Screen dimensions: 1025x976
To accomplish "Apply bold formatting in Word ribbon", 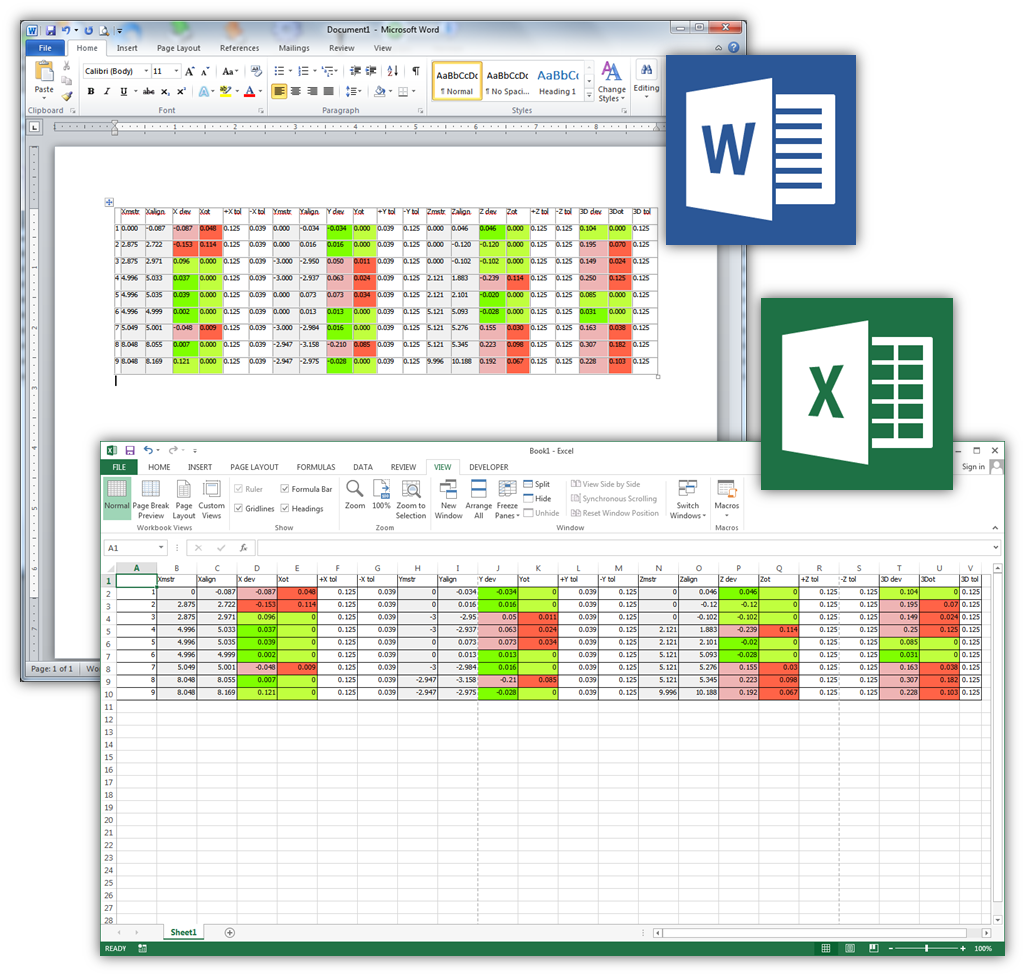I will [x=91, y=92].
